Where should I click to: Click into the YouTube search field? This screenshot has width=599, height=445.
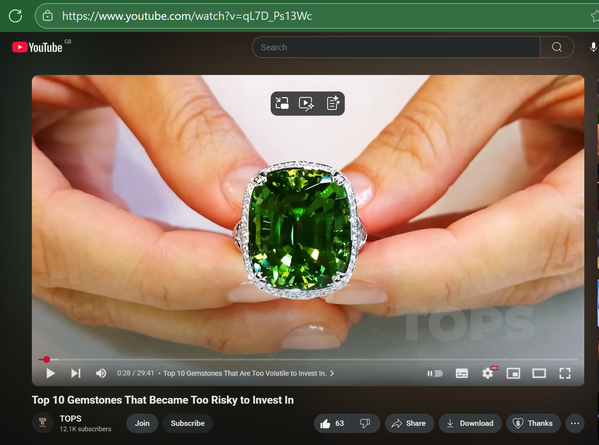[x=396, y=47]
